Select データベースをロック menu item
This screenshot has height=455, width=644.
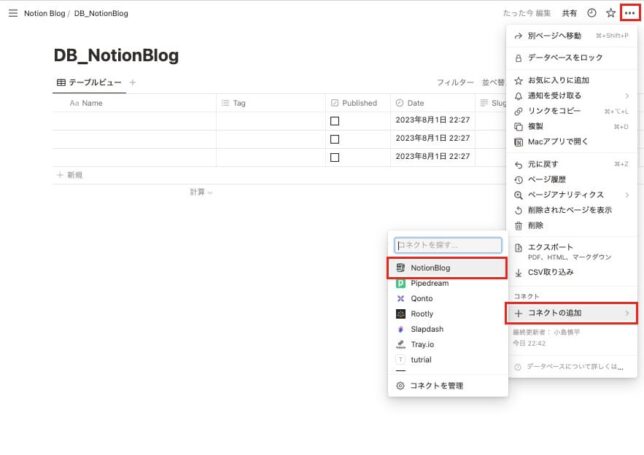click(572, 58)
